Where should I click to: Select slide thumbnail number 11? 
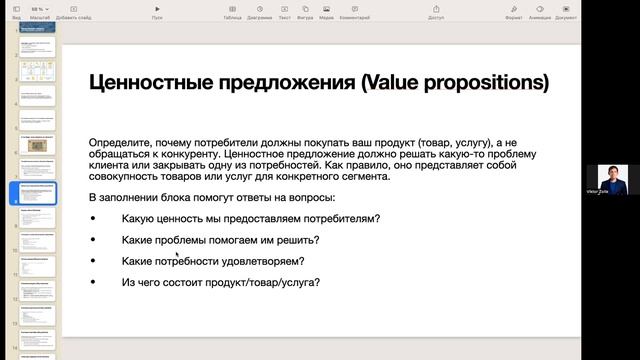(x=37, y=267)
